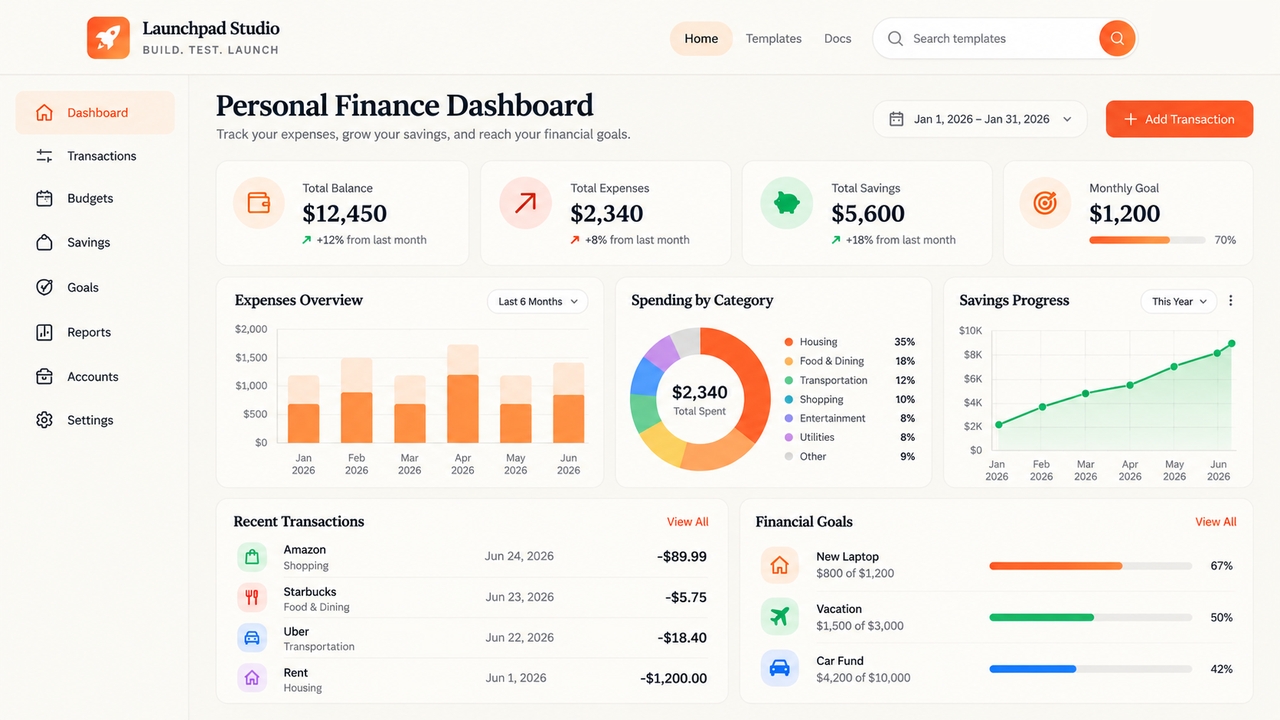Screen dimensions: 1280x720
Task: Expand the Last 6 Months dropdown
Action: 537,301
